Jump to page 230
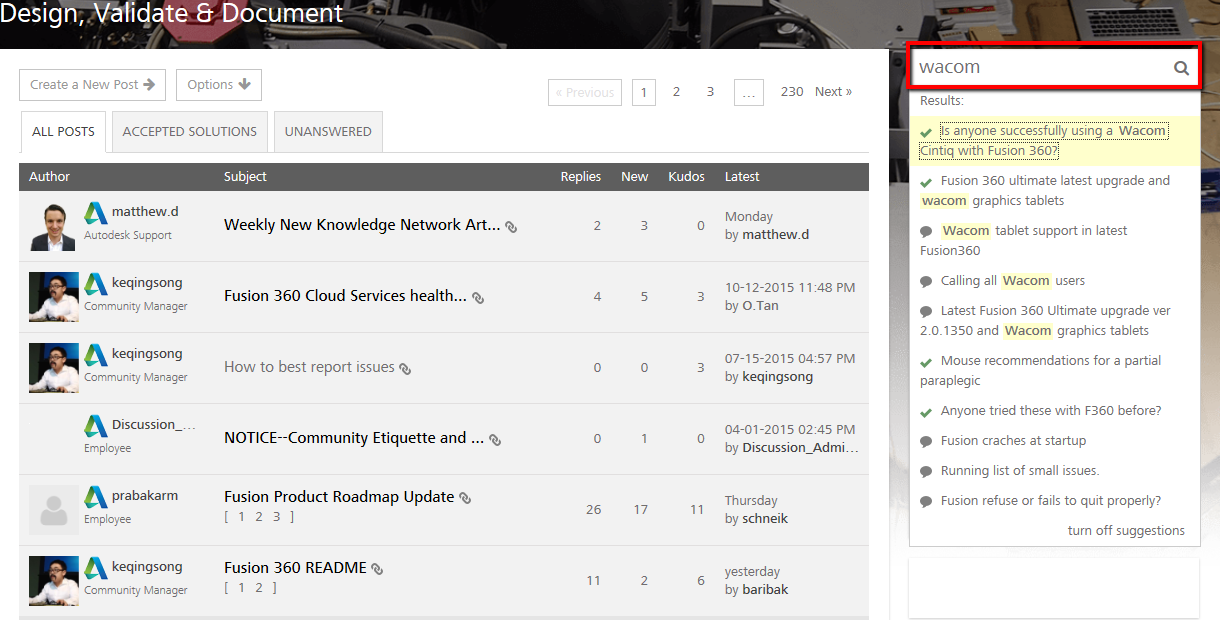Image resolution: width=1220 pixels, height=620 pixels. 792,92
